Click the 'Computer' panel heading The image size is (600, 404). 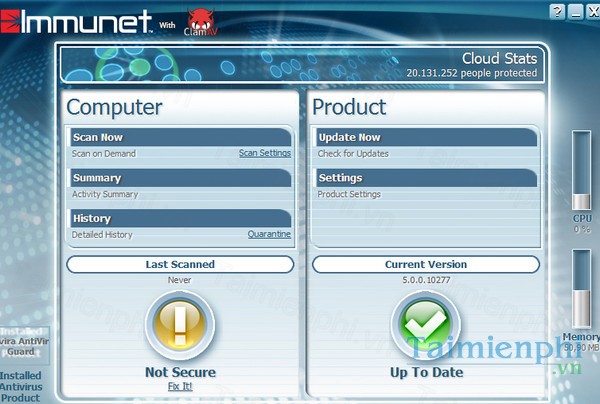[x=114, y=107]
